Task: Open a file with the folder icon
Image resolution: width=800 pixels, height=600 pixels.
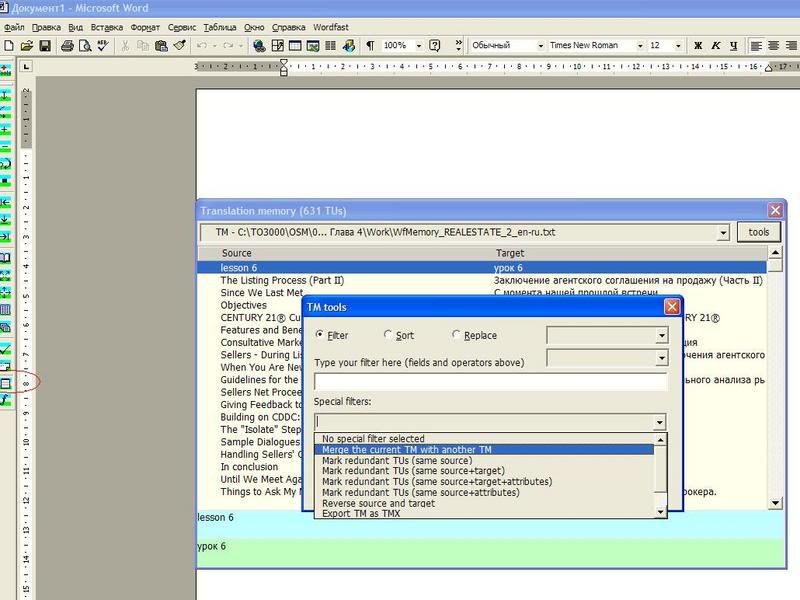Action: click(x=27, y=46)
